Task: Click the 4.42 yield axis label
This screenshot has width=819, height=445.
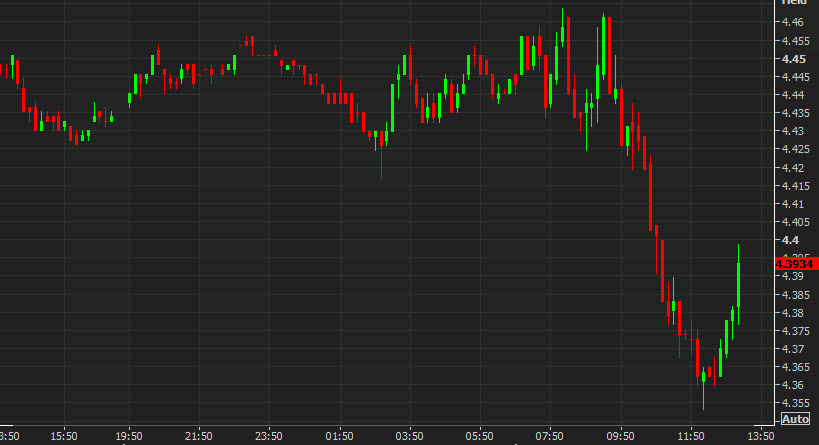Action: click(x=792, y=168)
